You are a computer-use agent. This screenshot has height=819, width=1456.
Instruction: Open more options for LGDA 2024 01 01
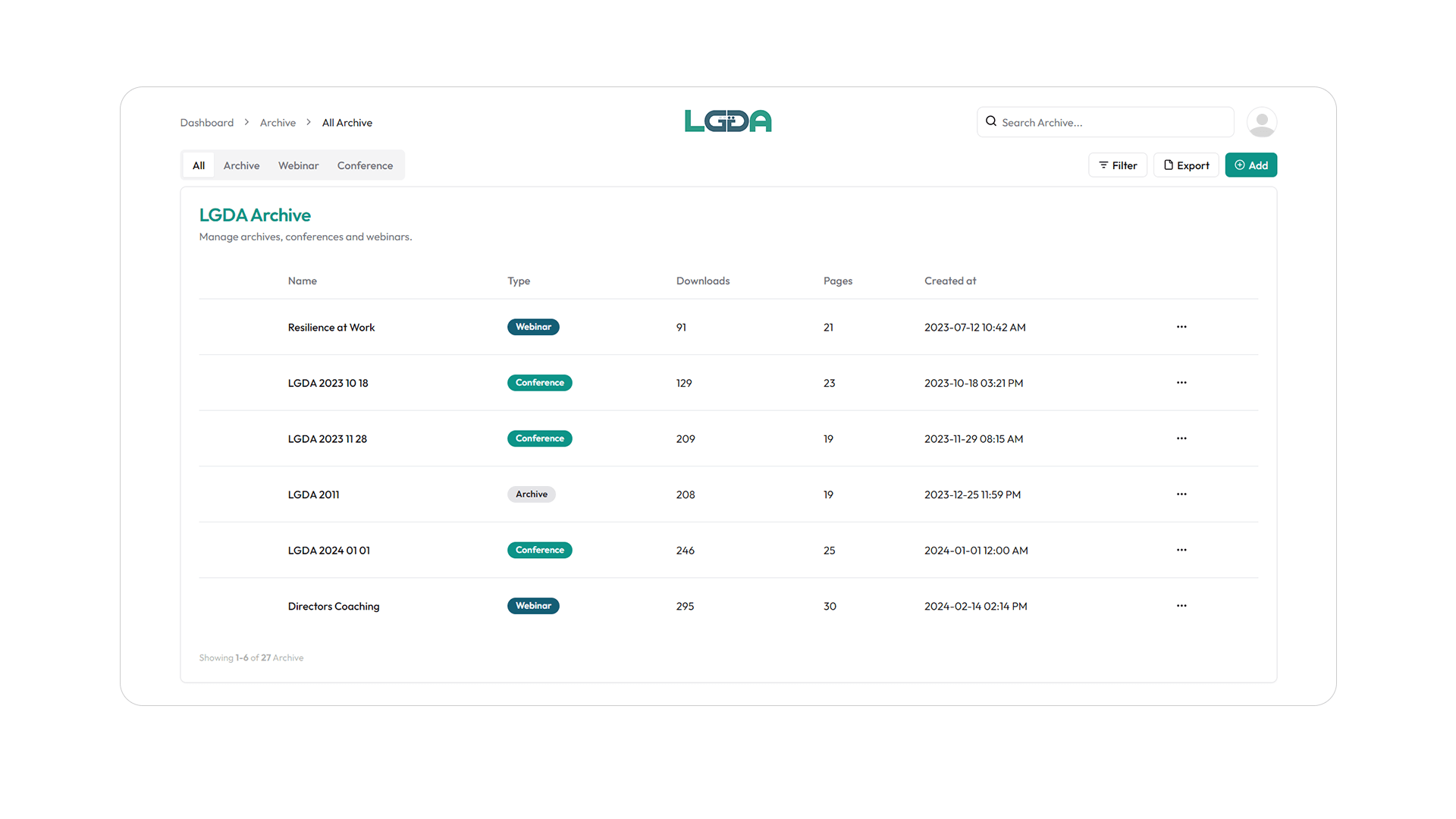1181,550
